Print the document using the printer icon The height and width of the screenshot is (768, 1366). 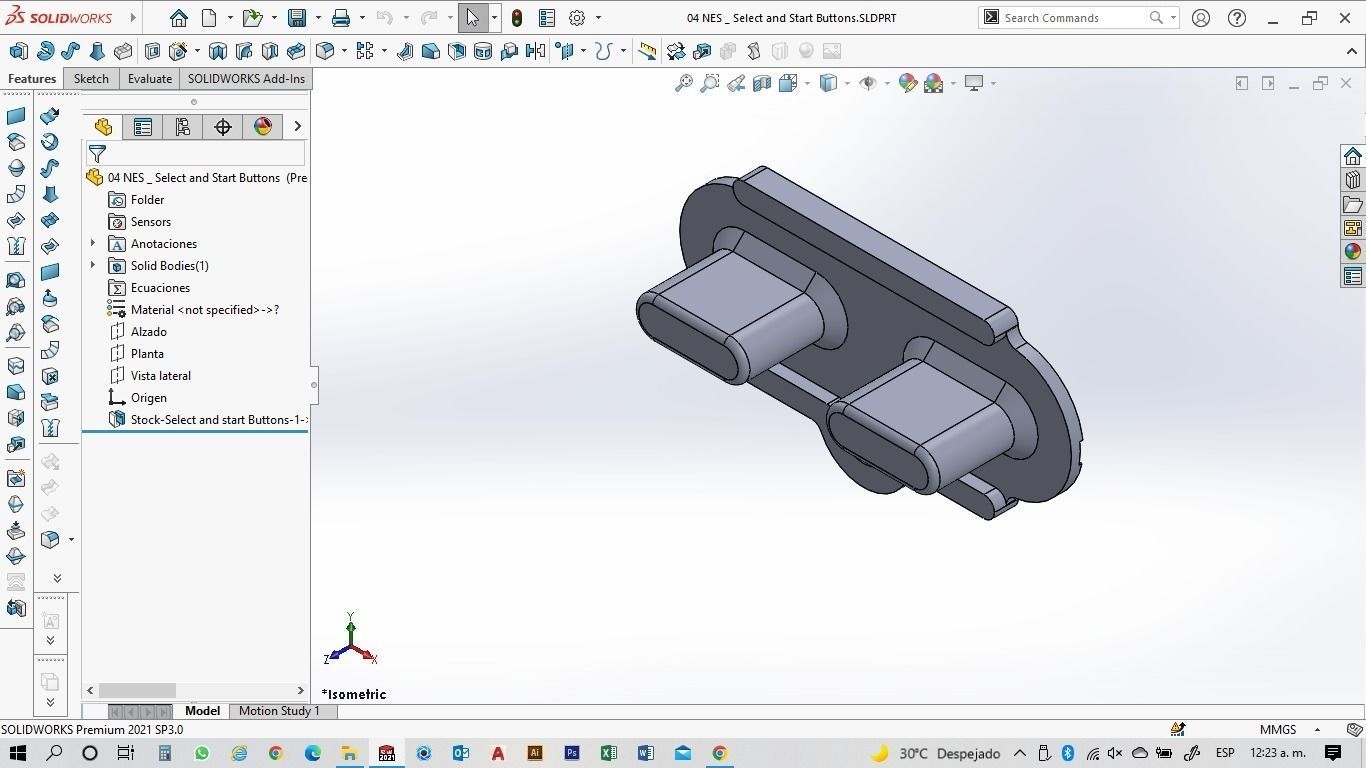(x=341, y=18)
